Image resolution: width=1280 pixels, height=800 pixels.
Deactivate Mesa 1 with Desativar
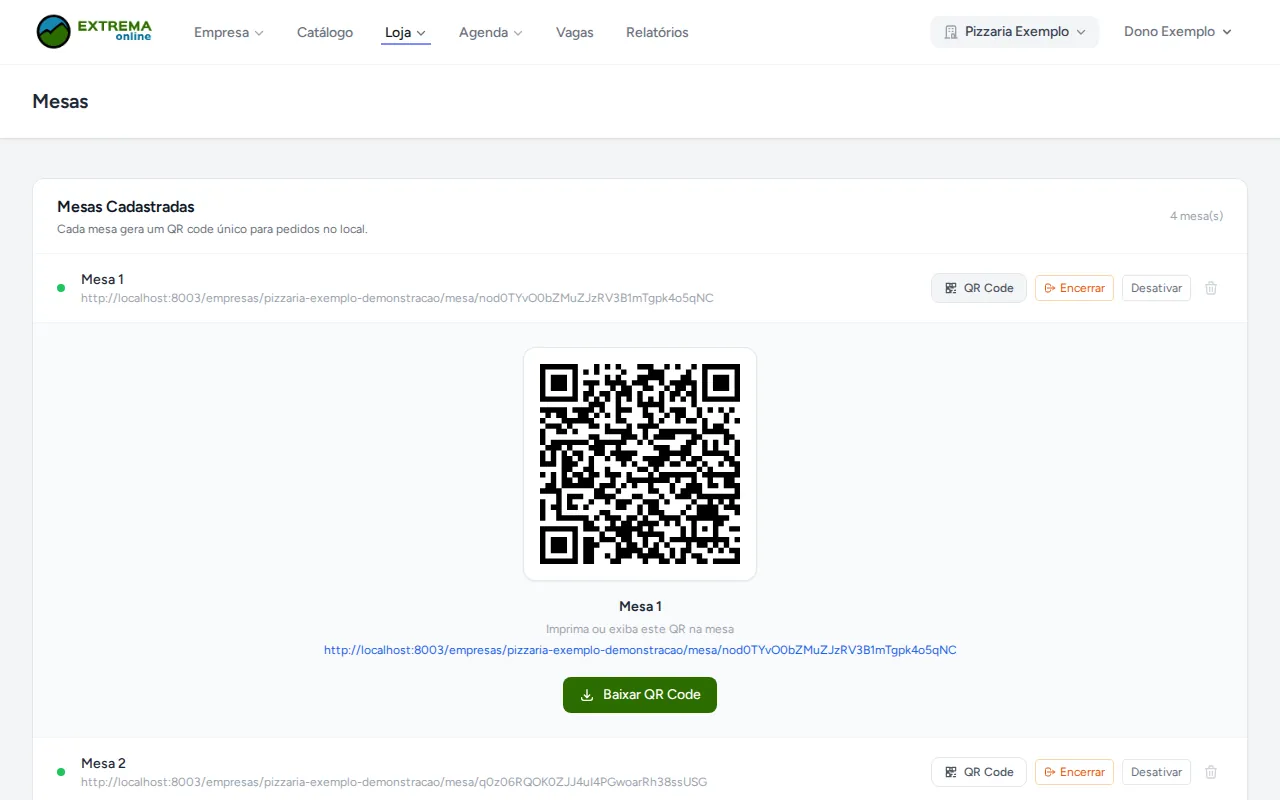coord(1156,288)
